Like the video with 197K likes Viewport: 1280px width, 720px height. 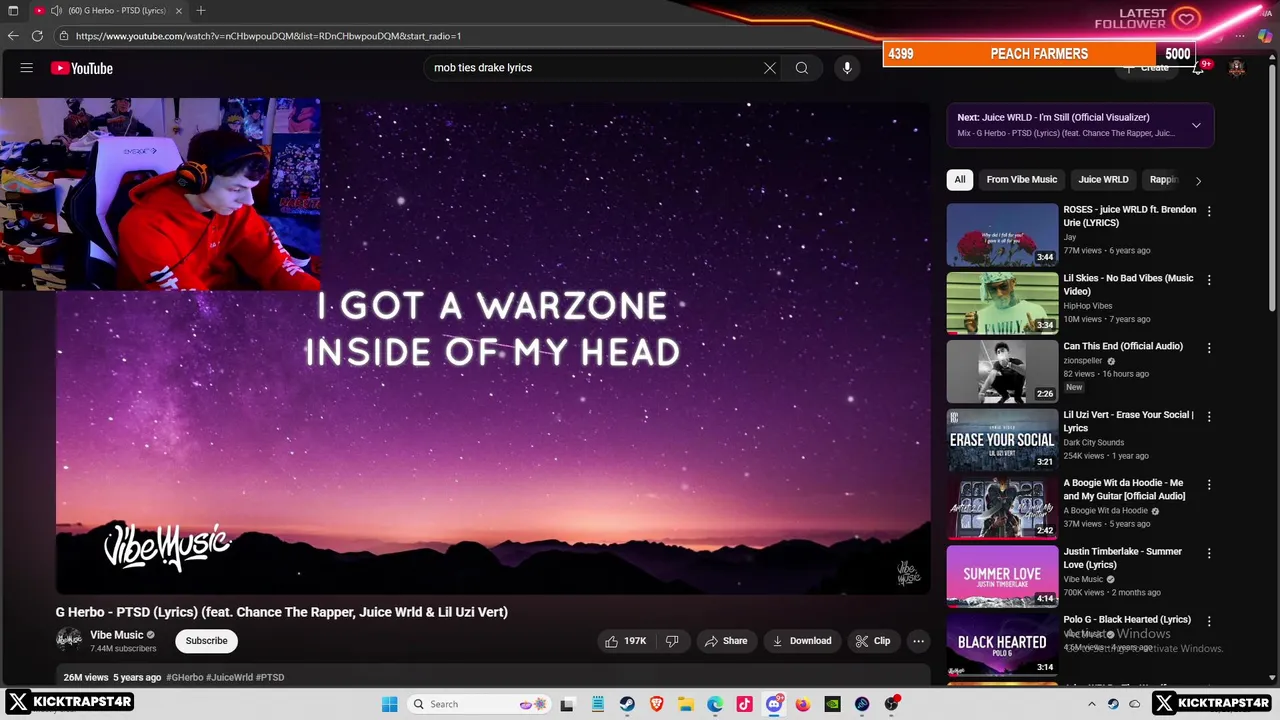[625, 641]
